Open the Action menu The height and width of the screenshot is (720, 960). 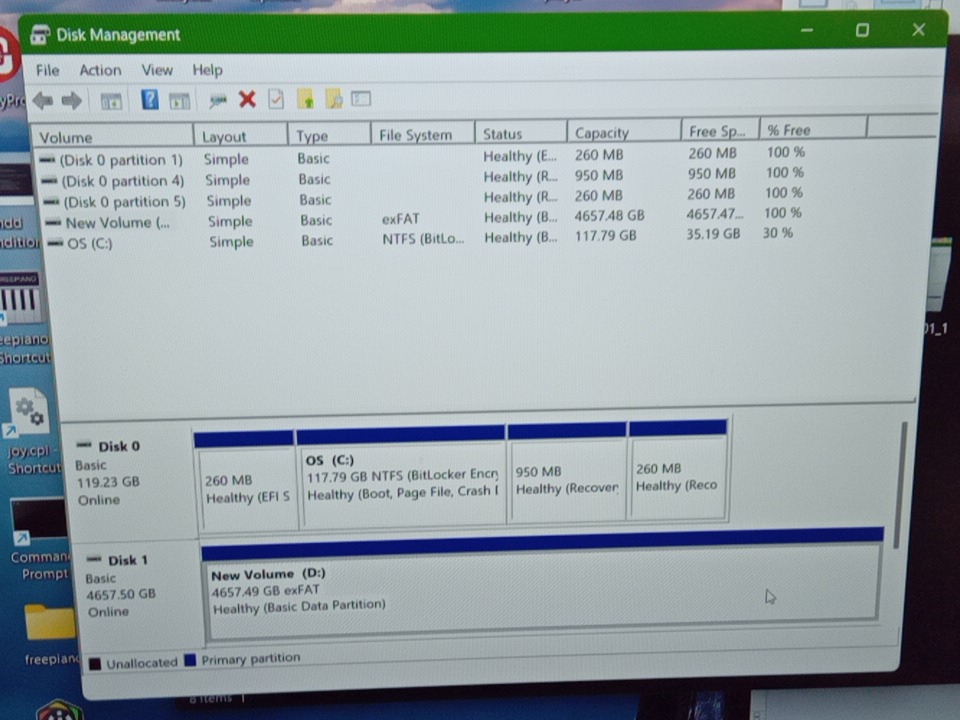pyautogui.click(x=100, y=70)
